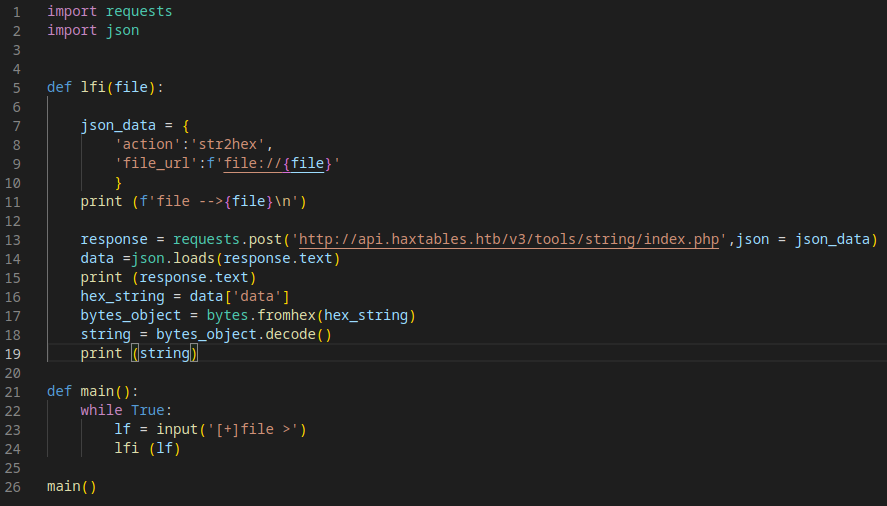
Task: Click the 'main()' call on last line
Action: [x=72, y=487]
